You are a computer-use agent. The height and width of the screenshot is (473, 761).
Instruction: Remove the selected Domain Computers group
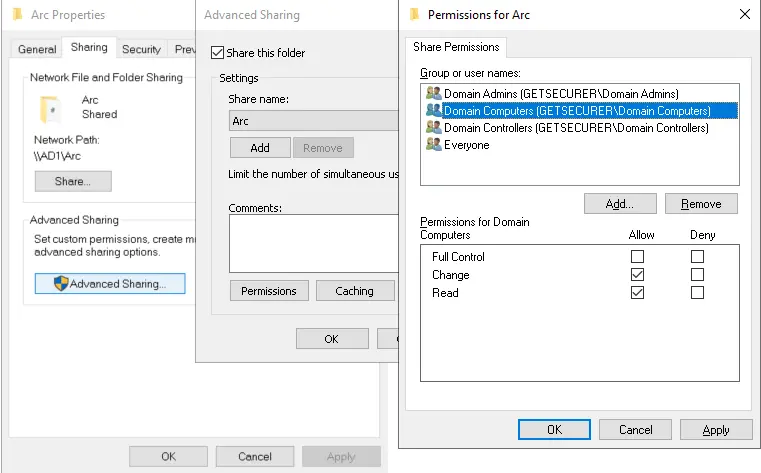[700, 204]
